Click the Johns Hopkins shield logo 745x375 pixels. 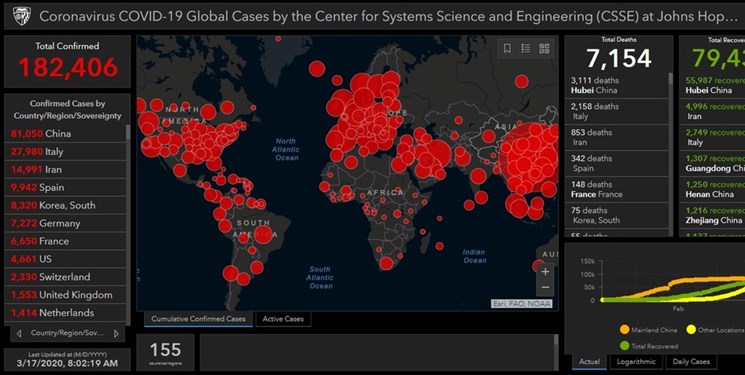21,16
